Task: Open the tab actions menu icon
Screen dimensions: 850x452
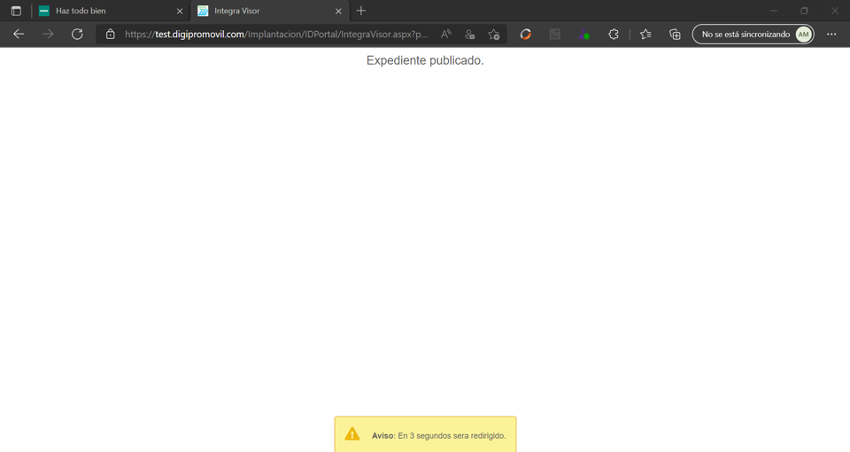Action: pyautogui.click(x=16, y=11)
